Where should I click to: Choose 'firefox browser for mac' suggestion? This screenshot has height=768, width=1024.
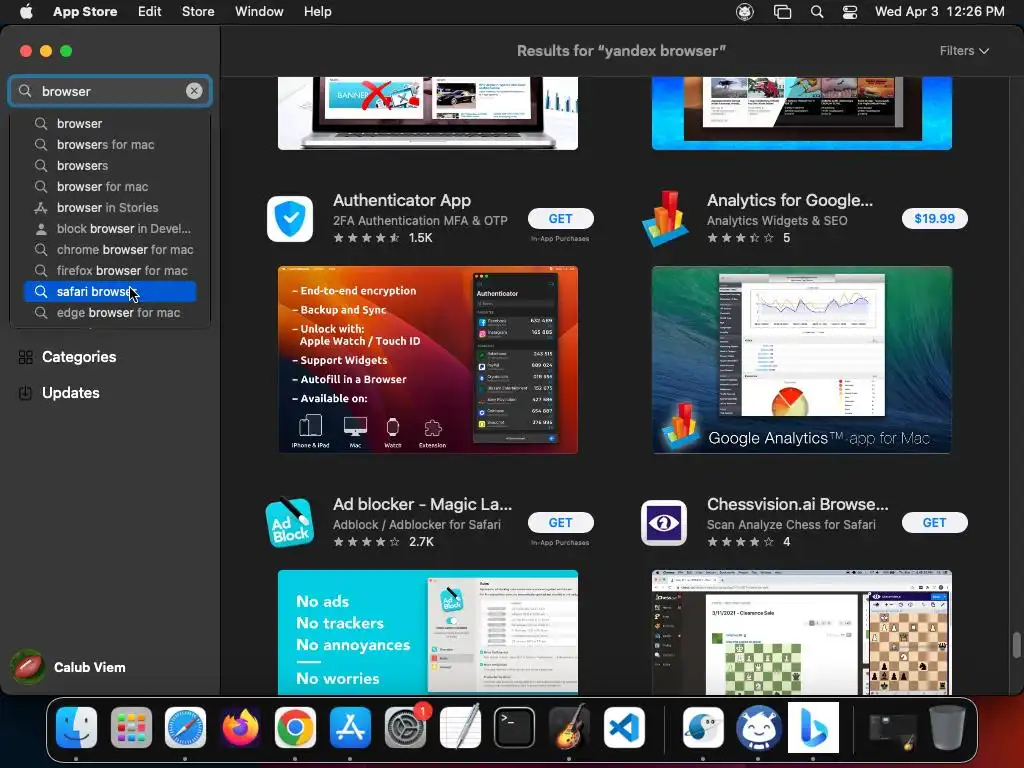pos(110,270)
